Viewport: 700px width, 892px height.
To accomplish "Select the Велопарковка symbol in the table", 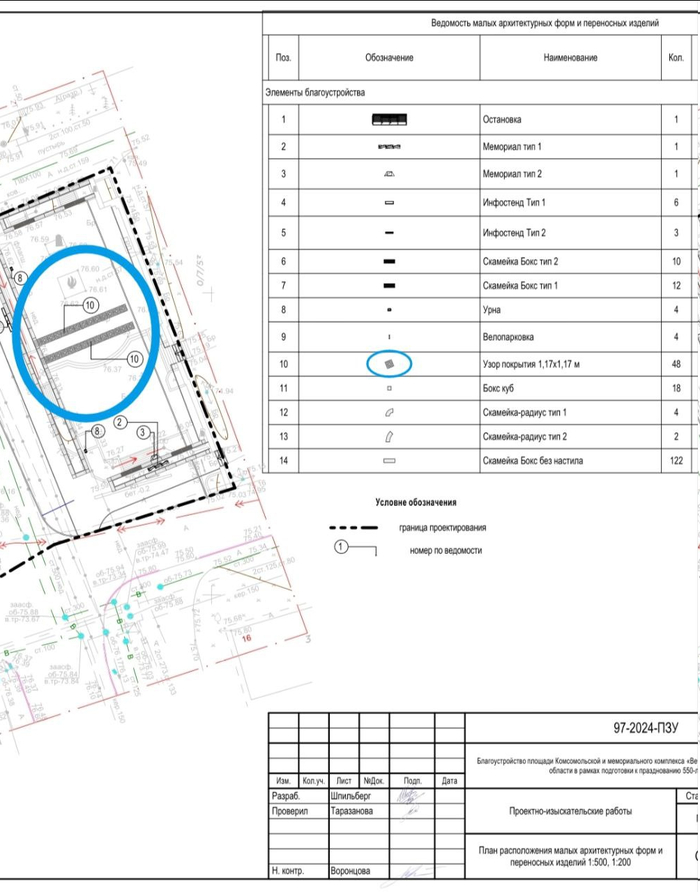I will [390, 337].
